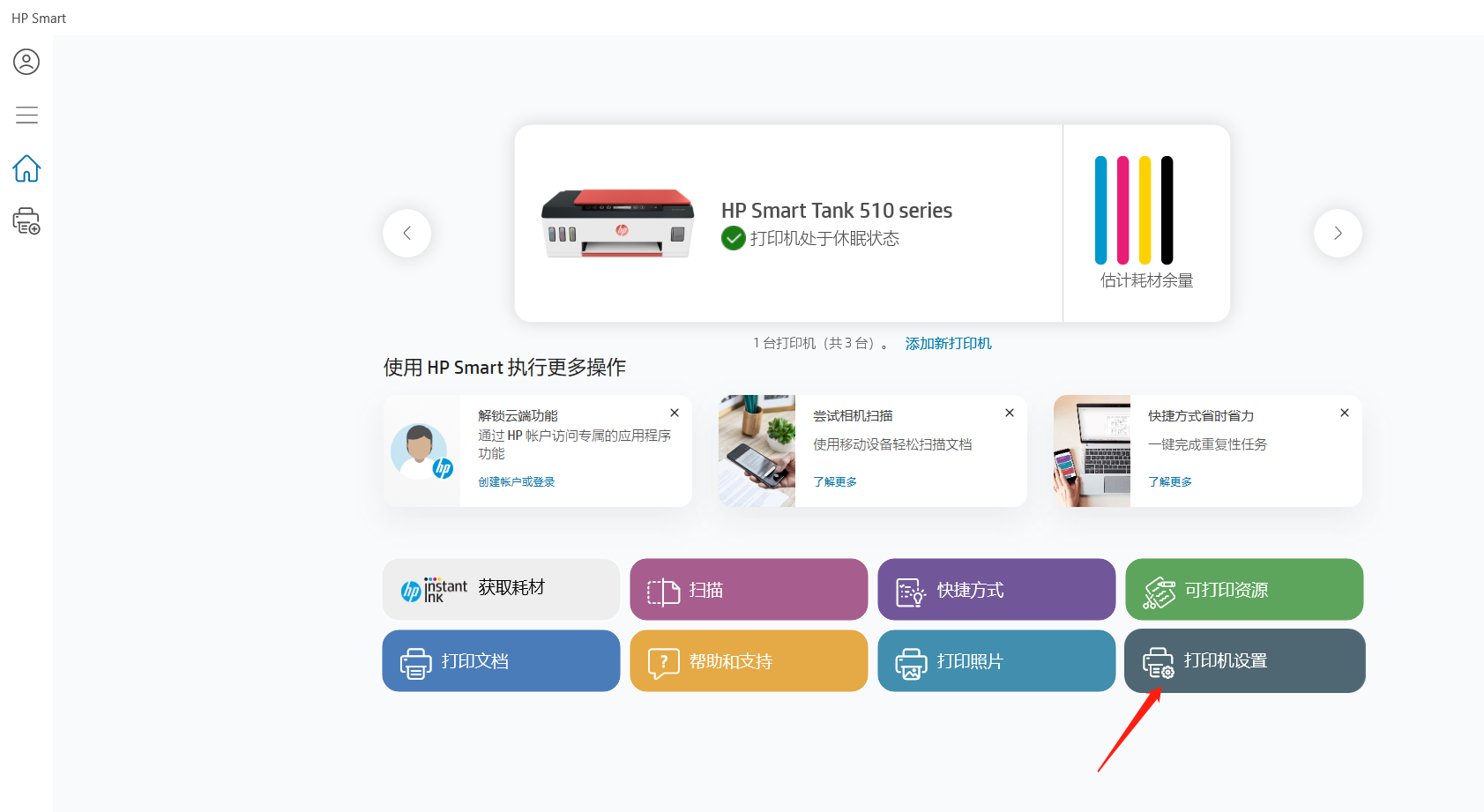This screenshot has height=812, width=1484.
Task: Click the HP Smart Tank printer image
Action: tap(617, 223)
